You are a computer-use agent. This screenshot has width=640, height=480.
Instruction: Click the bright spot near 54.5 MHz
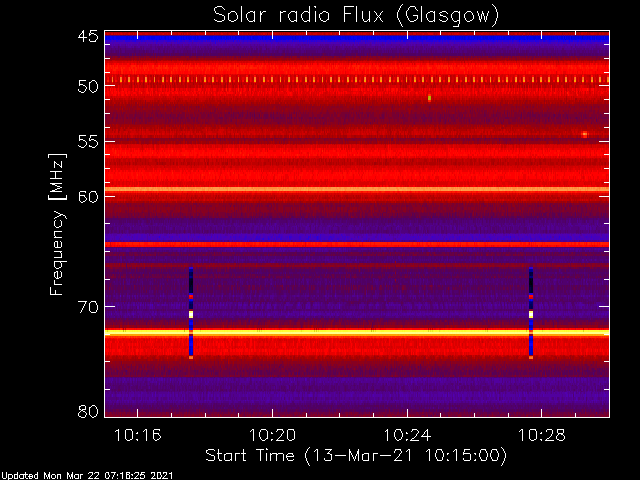coord(584,134)
